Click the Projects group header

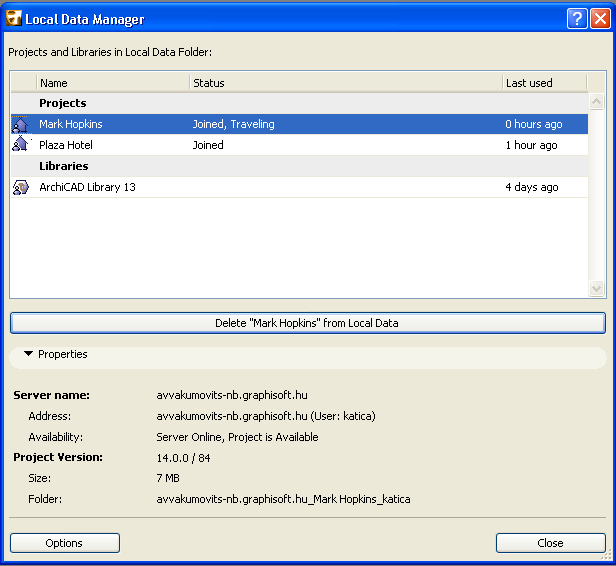pyautogui.click(x=63, y=103)
